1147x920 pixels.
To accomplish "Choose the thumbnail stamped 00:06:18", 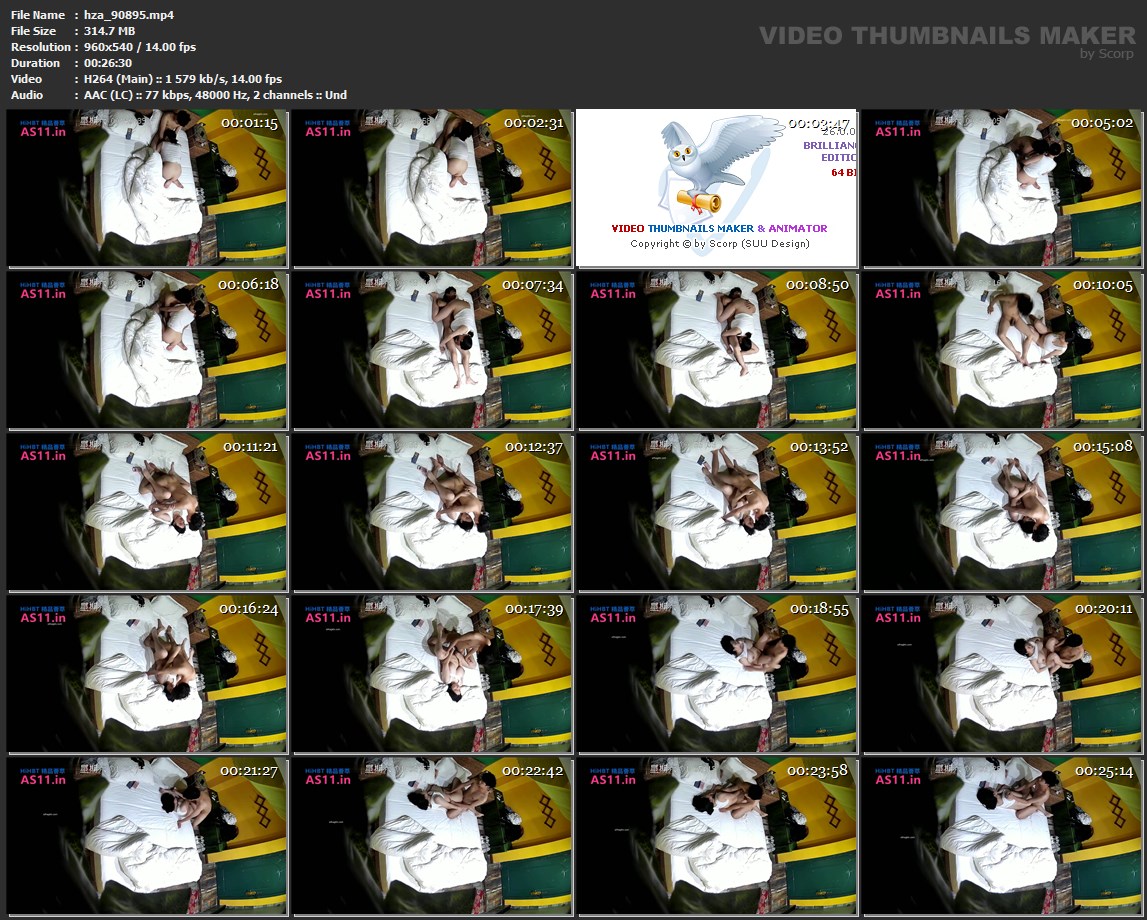I will coord(147,350).
